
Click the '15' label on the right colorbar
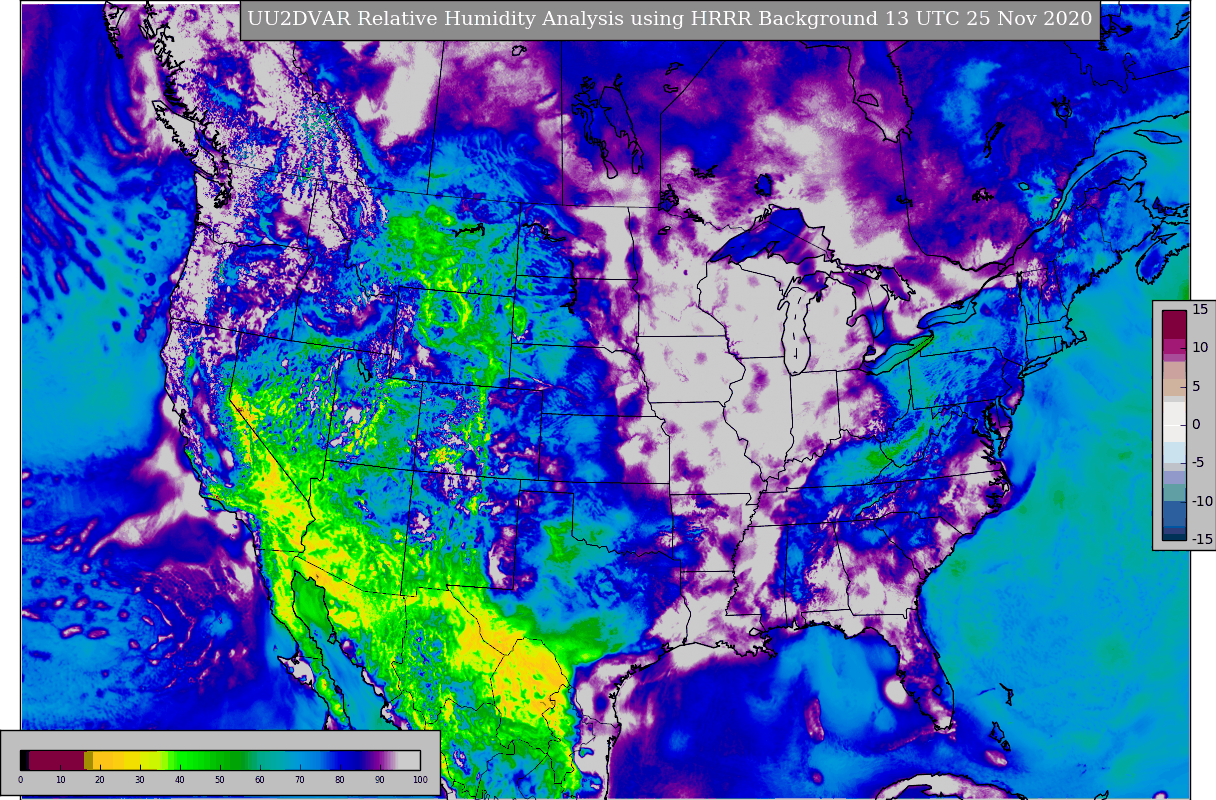point(1200,309)
